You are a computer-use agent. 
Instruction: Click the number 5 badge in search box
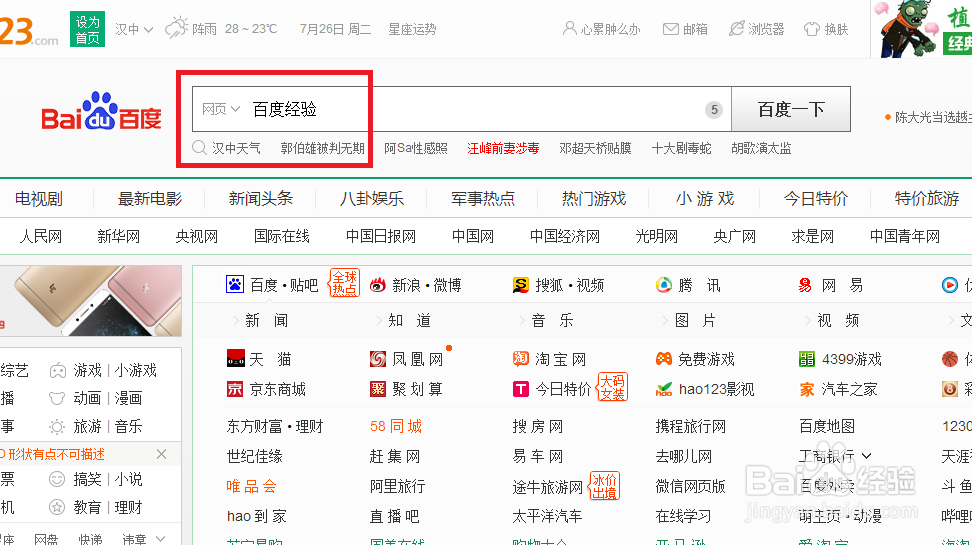(714, 110)
